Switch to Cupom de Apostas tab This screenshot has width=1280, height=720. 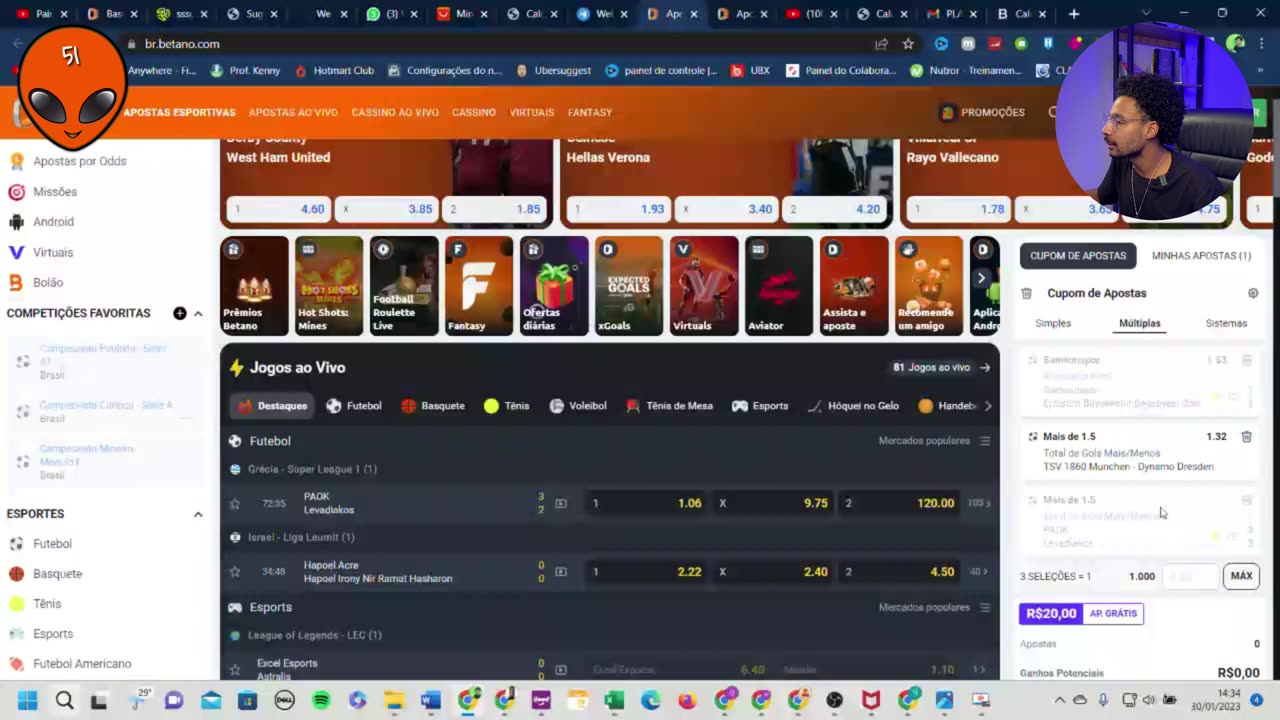coord(1078,256)
